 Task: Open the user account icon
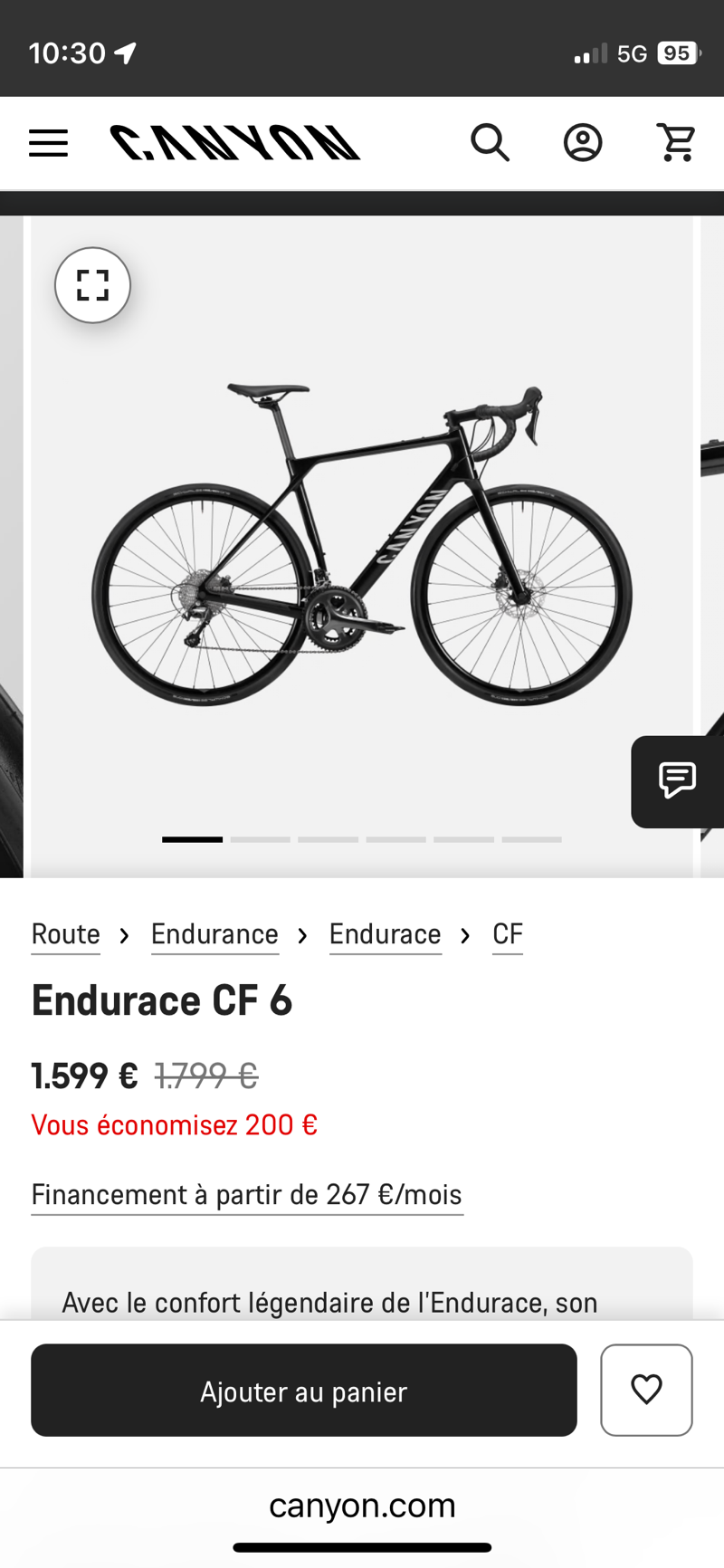(583, 143)
